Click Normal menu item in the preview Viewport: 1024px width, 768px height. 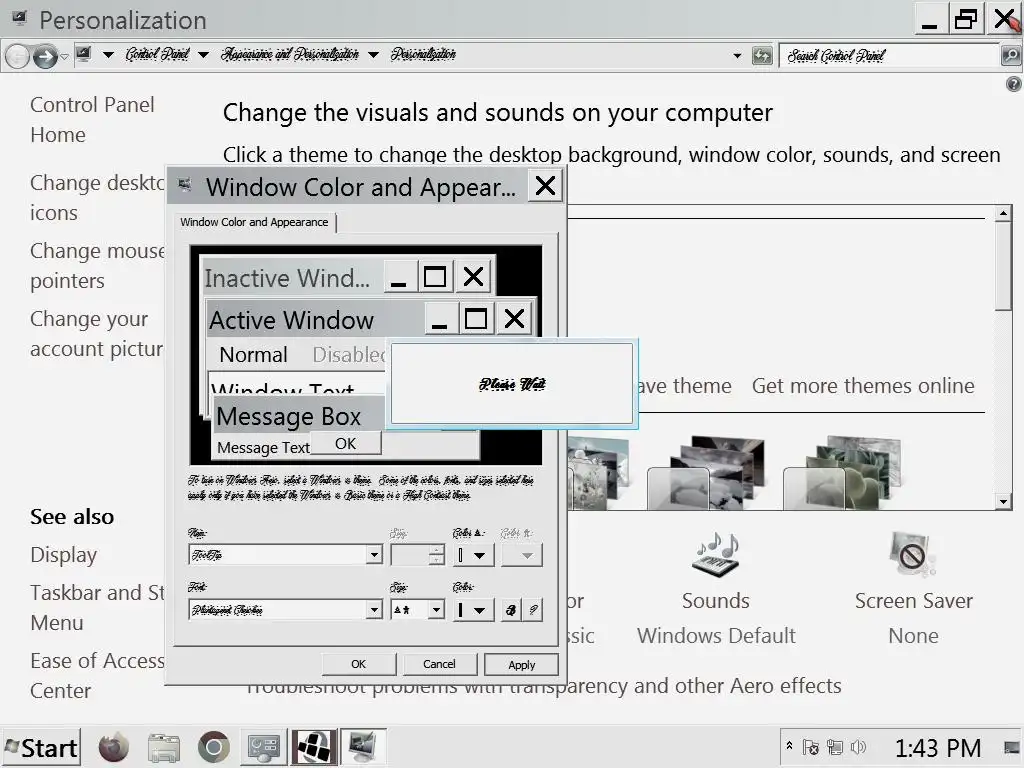point(253,354)
